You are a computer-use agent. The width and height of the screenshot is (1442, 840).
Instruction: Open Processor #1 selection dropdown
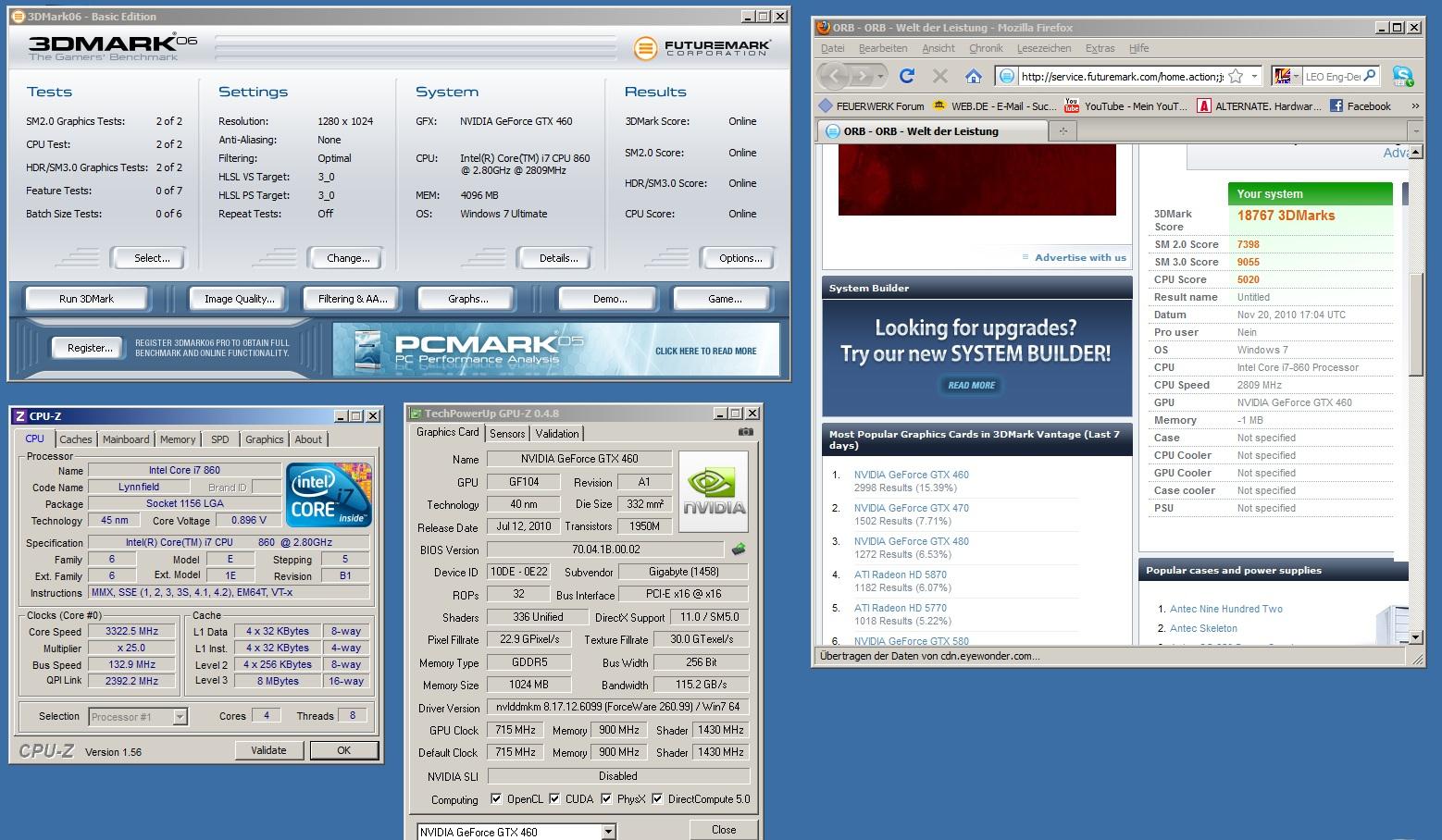180,717
